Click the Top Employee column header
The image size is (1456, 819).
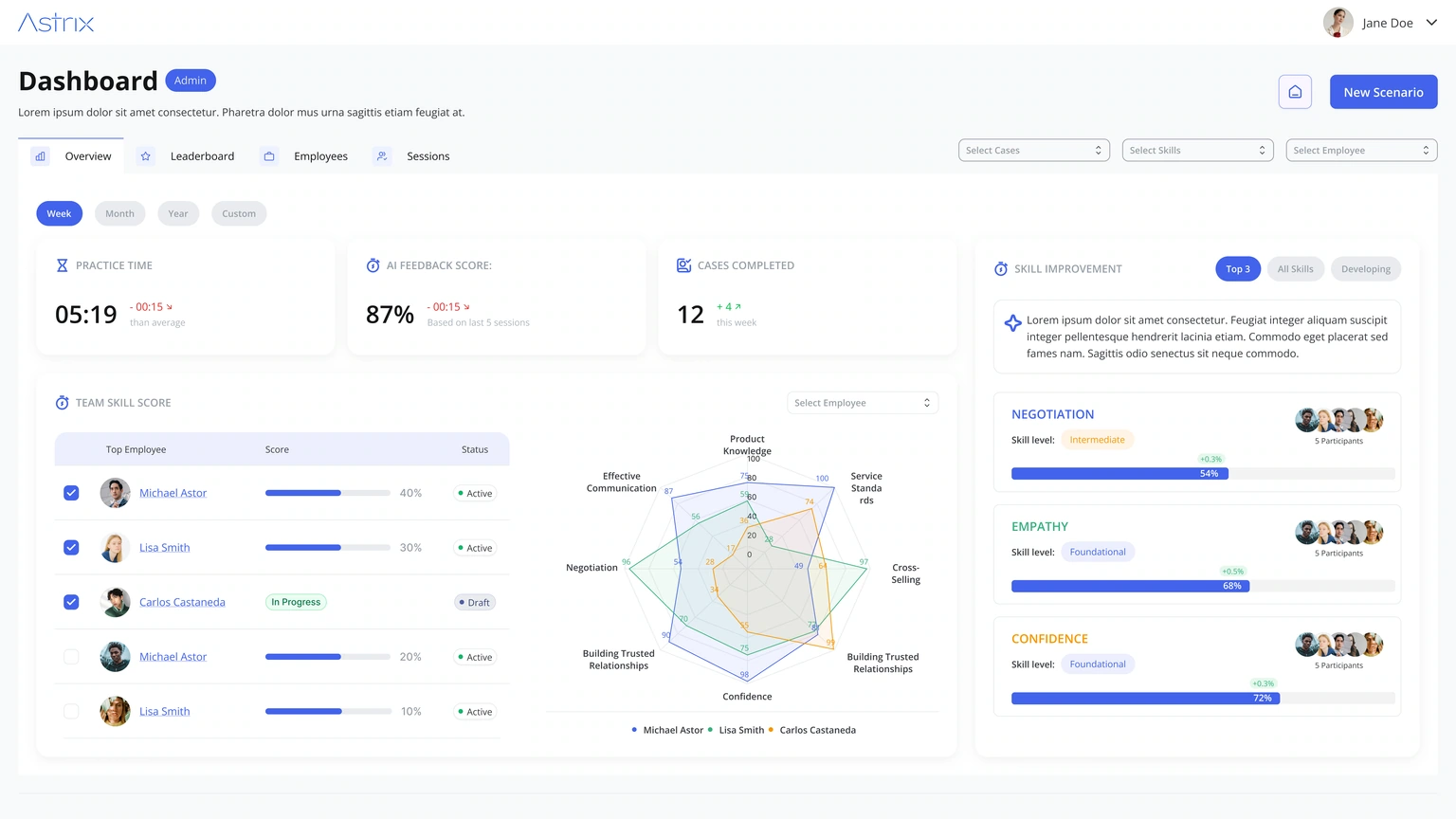tap(136, 449)
